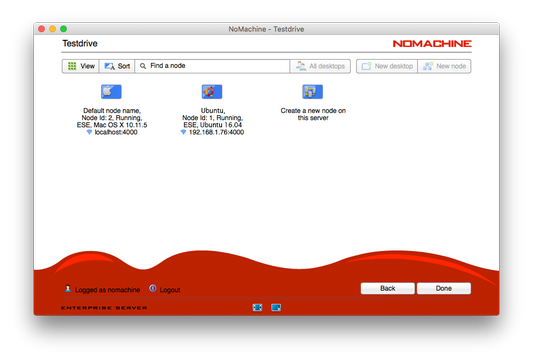The width and height of the screenshot is (533, 364).
Task: Click the Sort button
Action: 117,66
